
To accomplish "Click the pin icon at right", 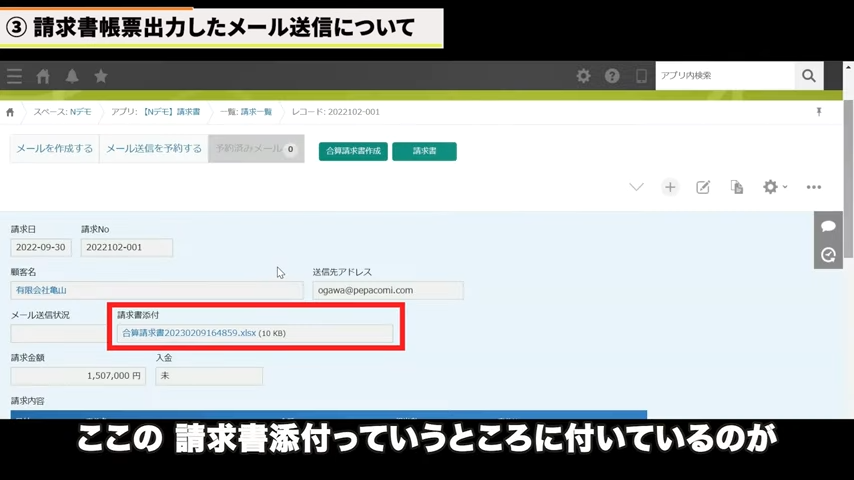I will pyautogui.click(x=819, y=112).
